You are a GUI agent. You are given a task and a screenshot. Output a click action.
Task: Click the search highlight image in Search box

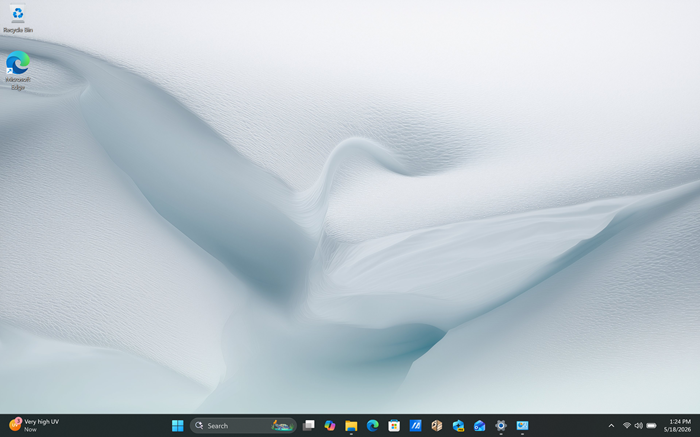(x=282, y=425)
